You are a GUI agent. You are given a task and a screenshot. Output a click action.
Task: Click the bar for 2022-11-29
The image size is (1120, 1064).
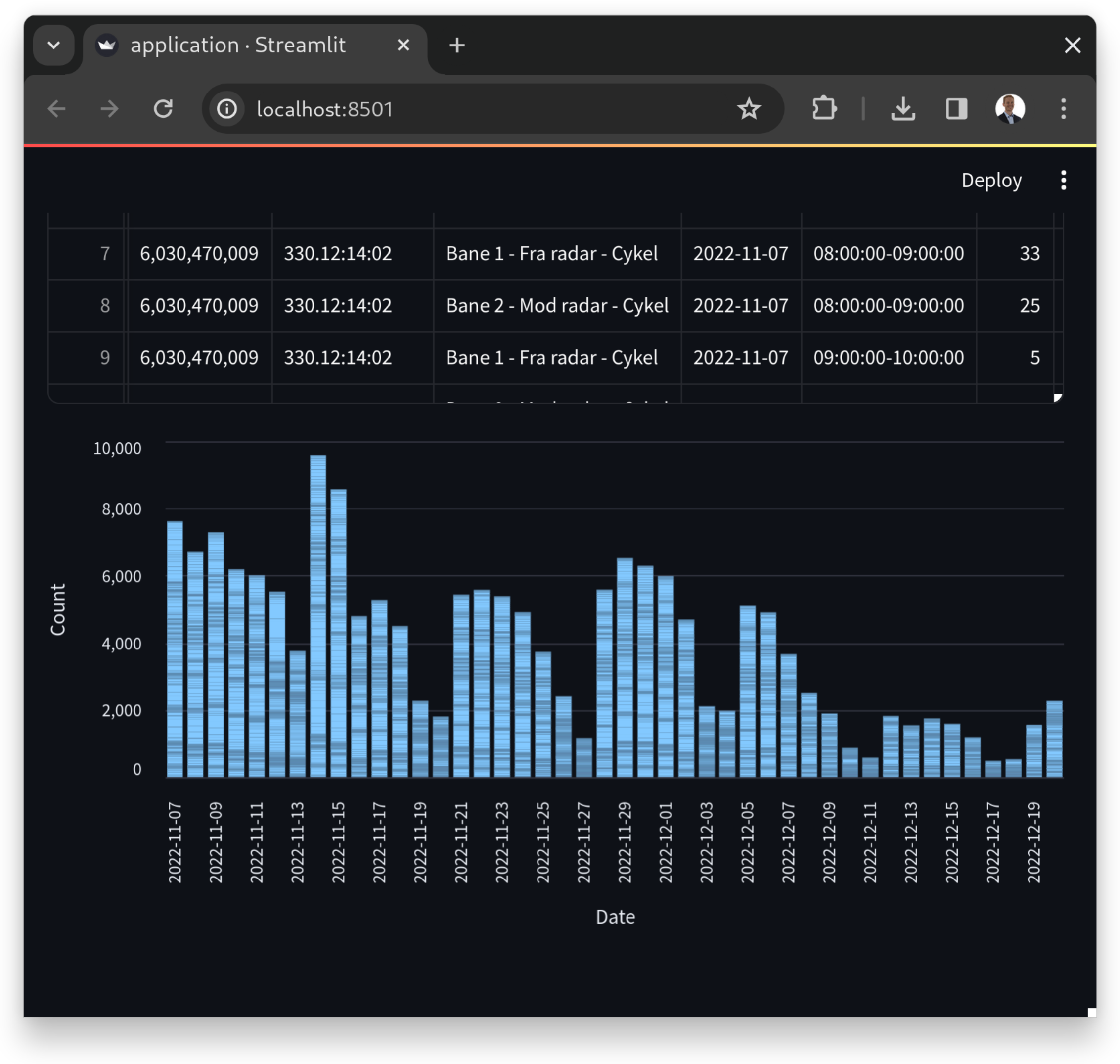tap(625, 668)
